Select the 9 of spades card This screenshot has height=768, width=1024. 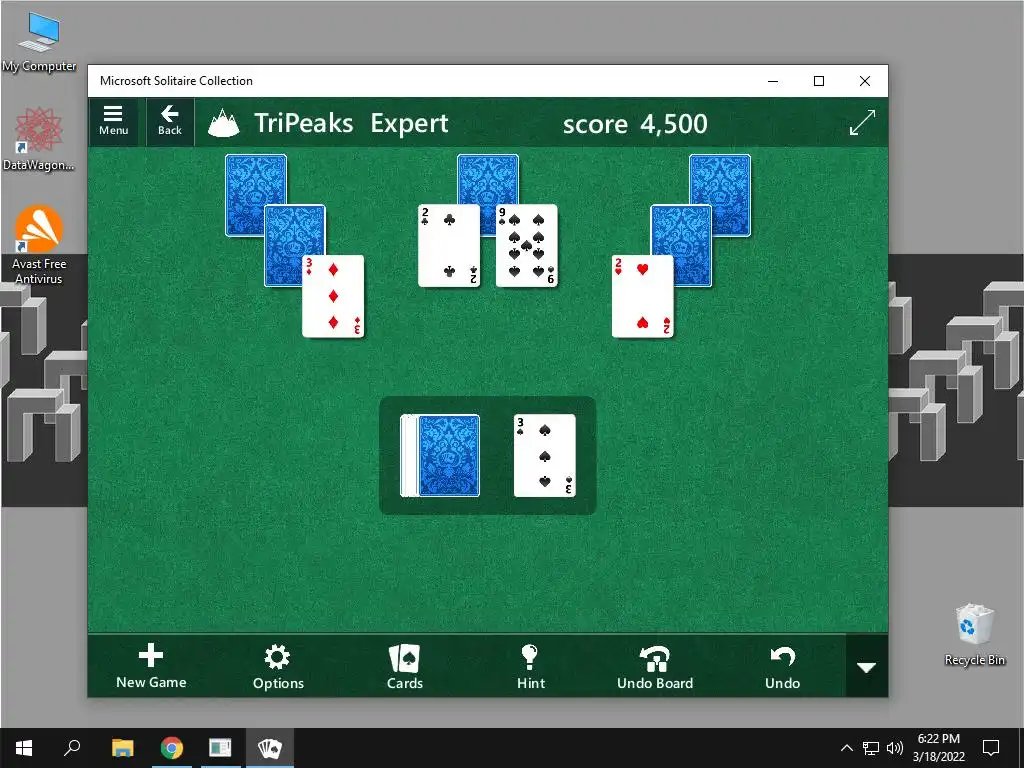point(526,246)
